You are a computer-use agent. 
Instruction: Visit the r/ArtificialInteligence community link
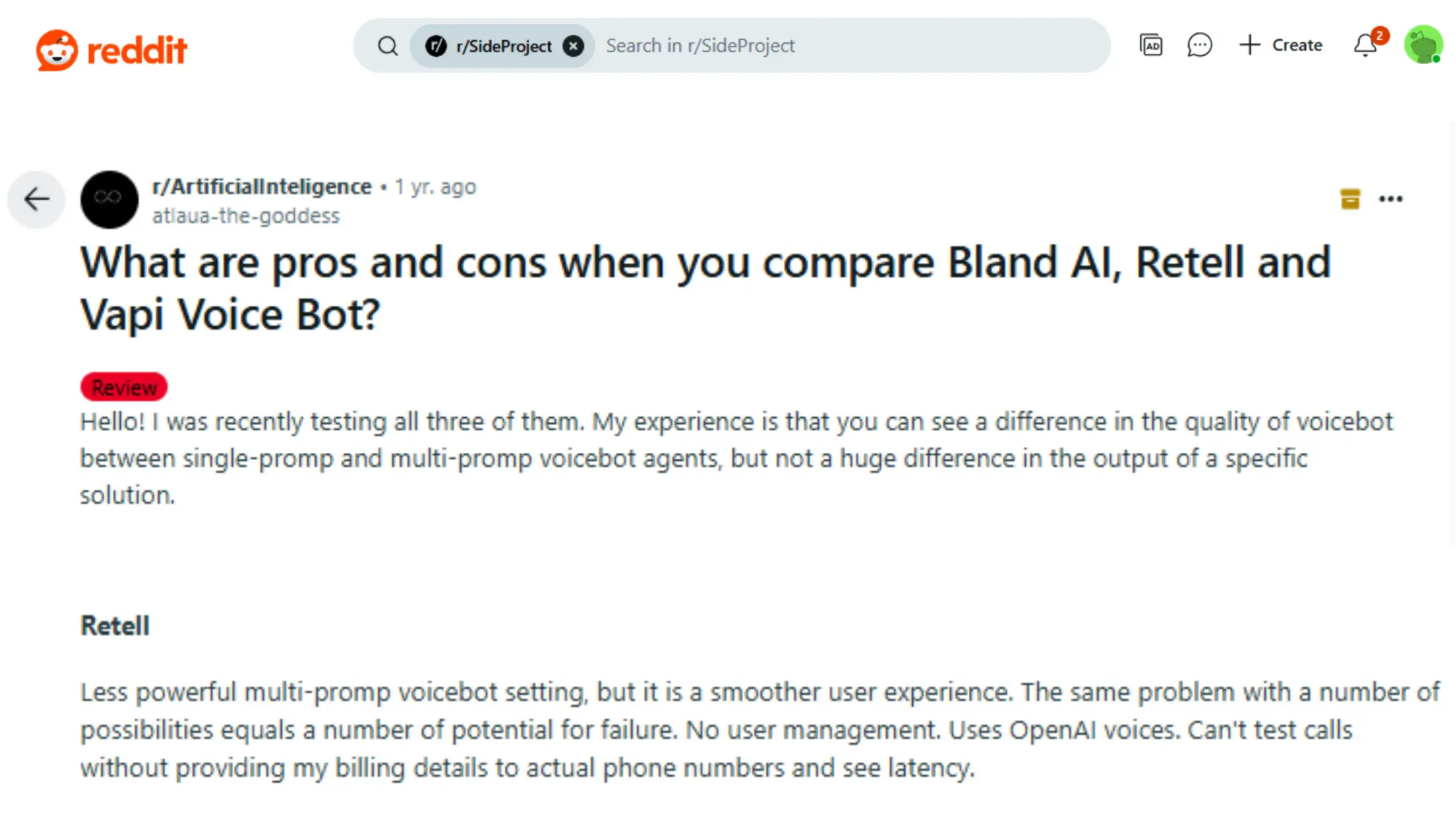click(x=262, y=186)
